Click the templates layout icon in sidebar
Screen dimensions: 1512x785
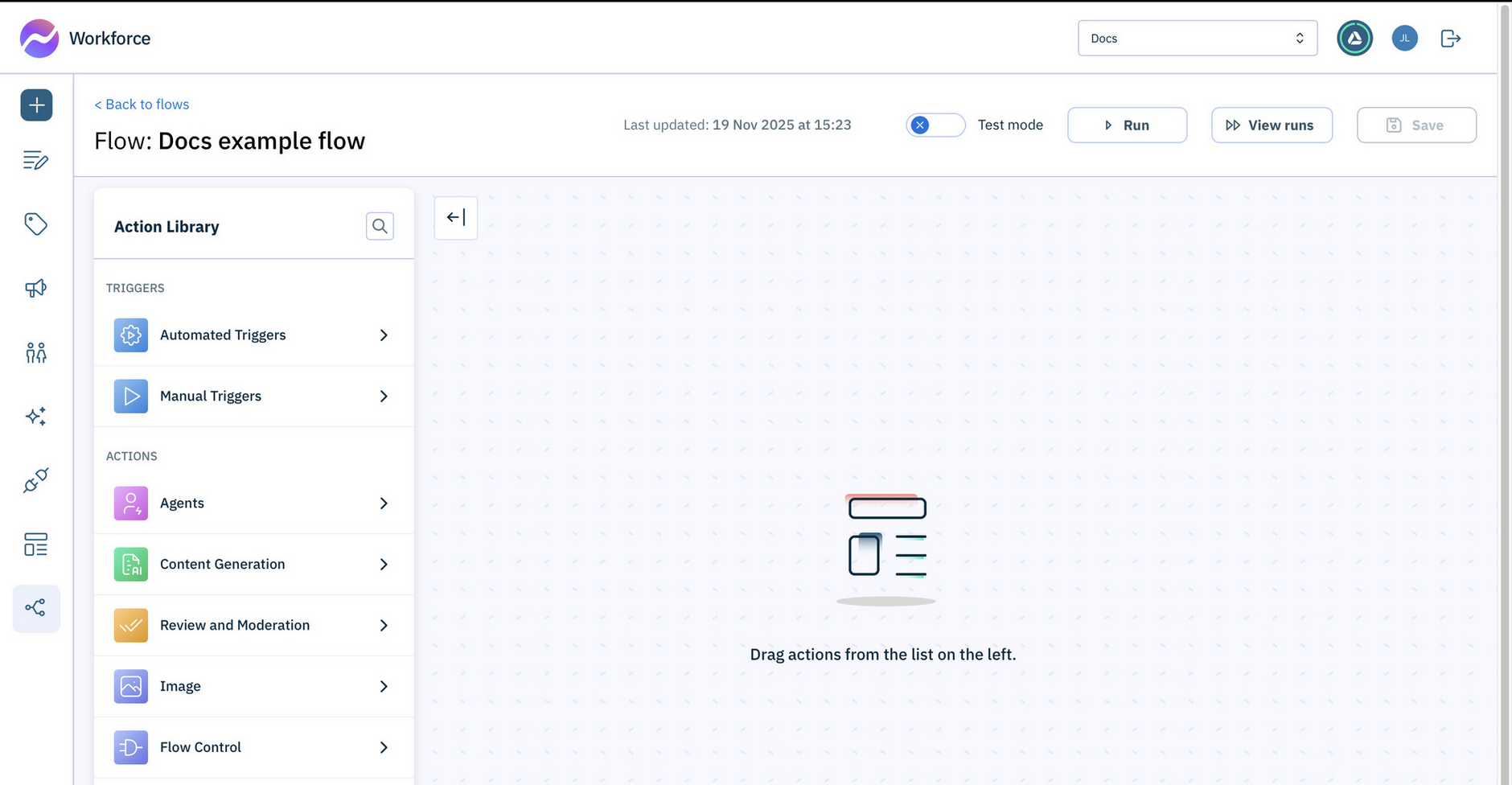pos(36,545)
